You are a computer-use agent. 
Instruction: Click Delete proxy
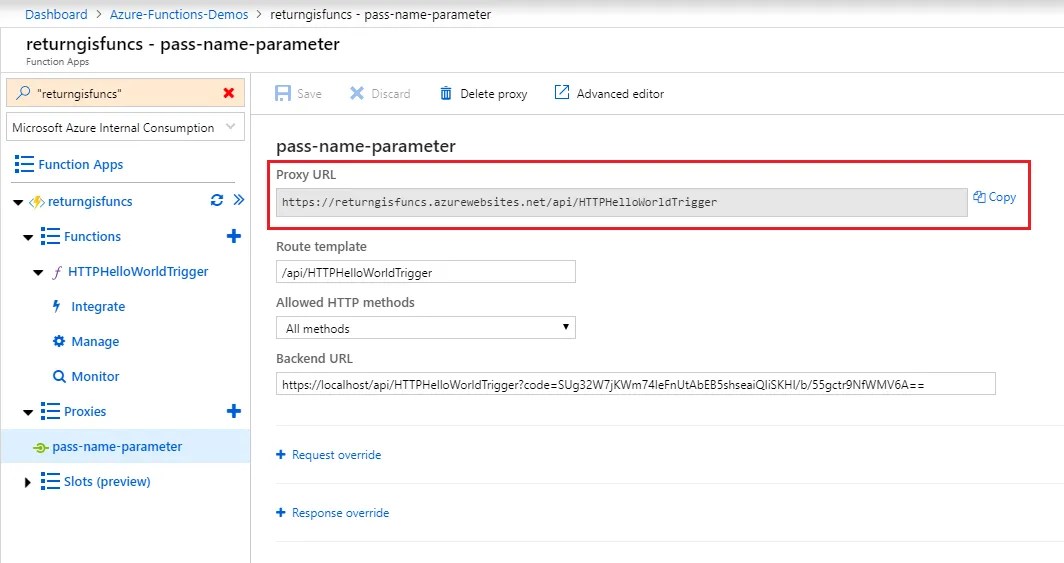point(483,94)
